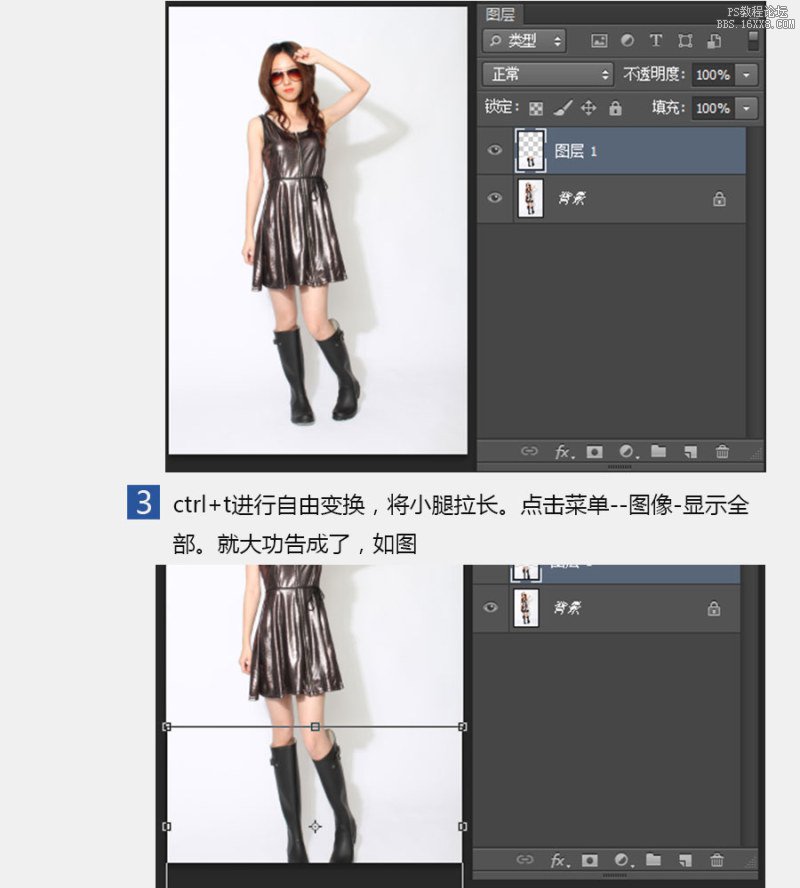Lock image pixels brush icon
Screen dimensions: 800x888
[x=562, y=108]
